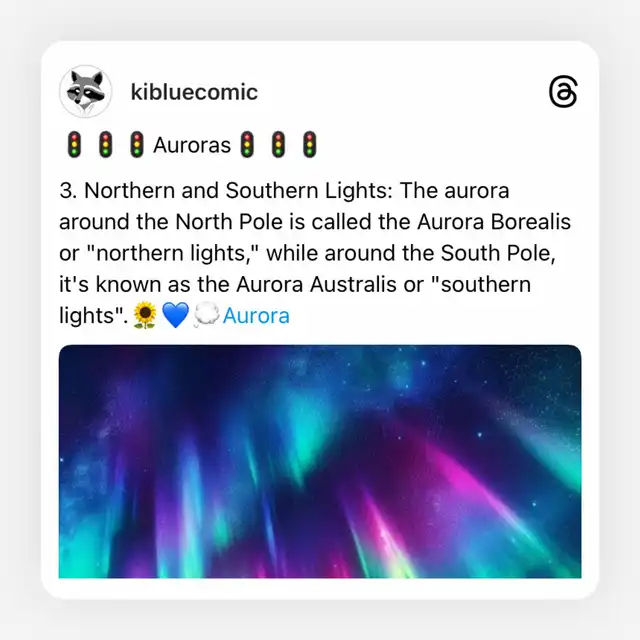Screen dimensions: 640x640
Task: Click the words "Aurora Australis" in post
Action: (x=316, y=284)
